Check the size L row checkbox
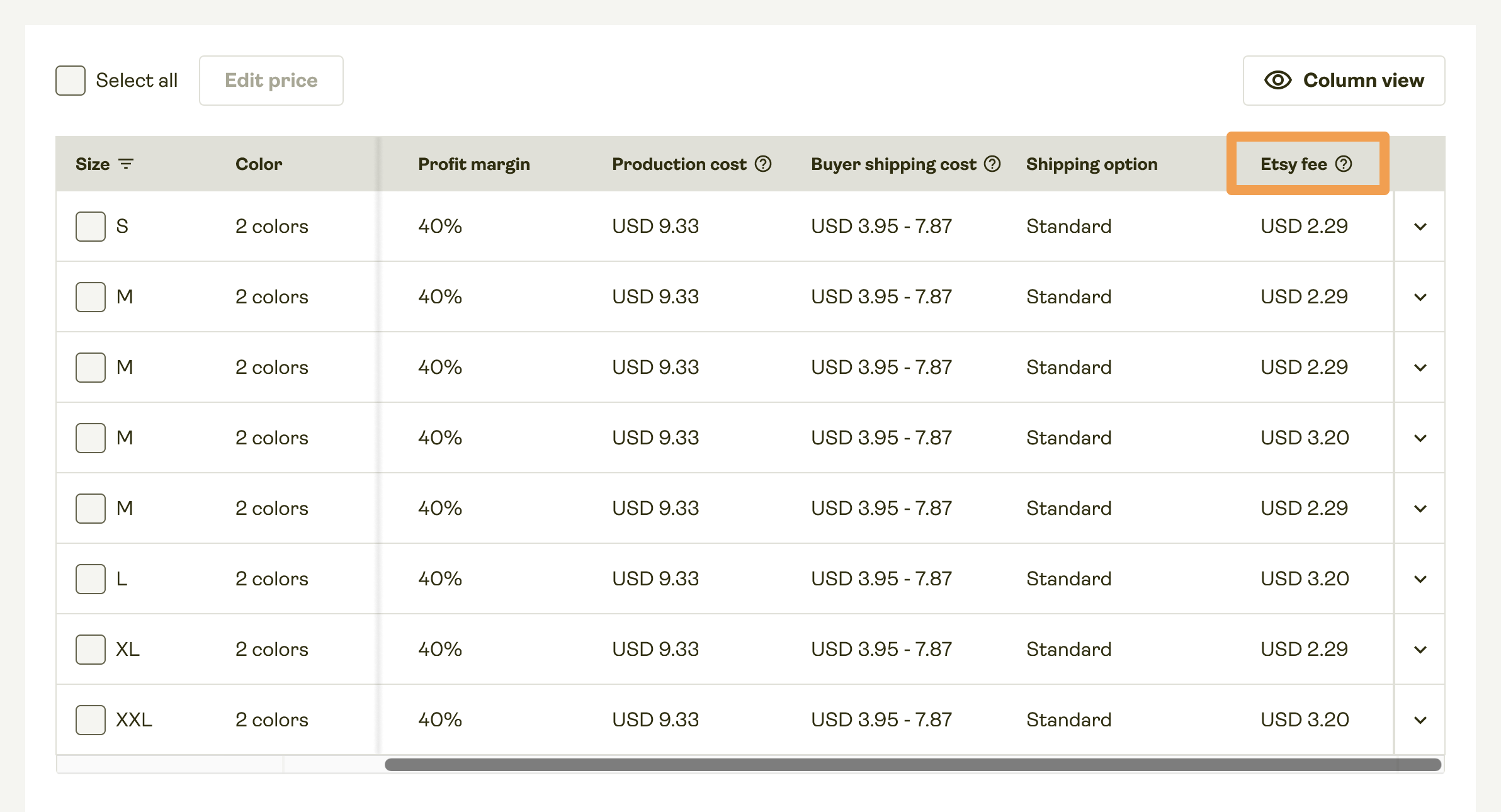This screenshot has height=812, width=1501. (x=91, y=579)
